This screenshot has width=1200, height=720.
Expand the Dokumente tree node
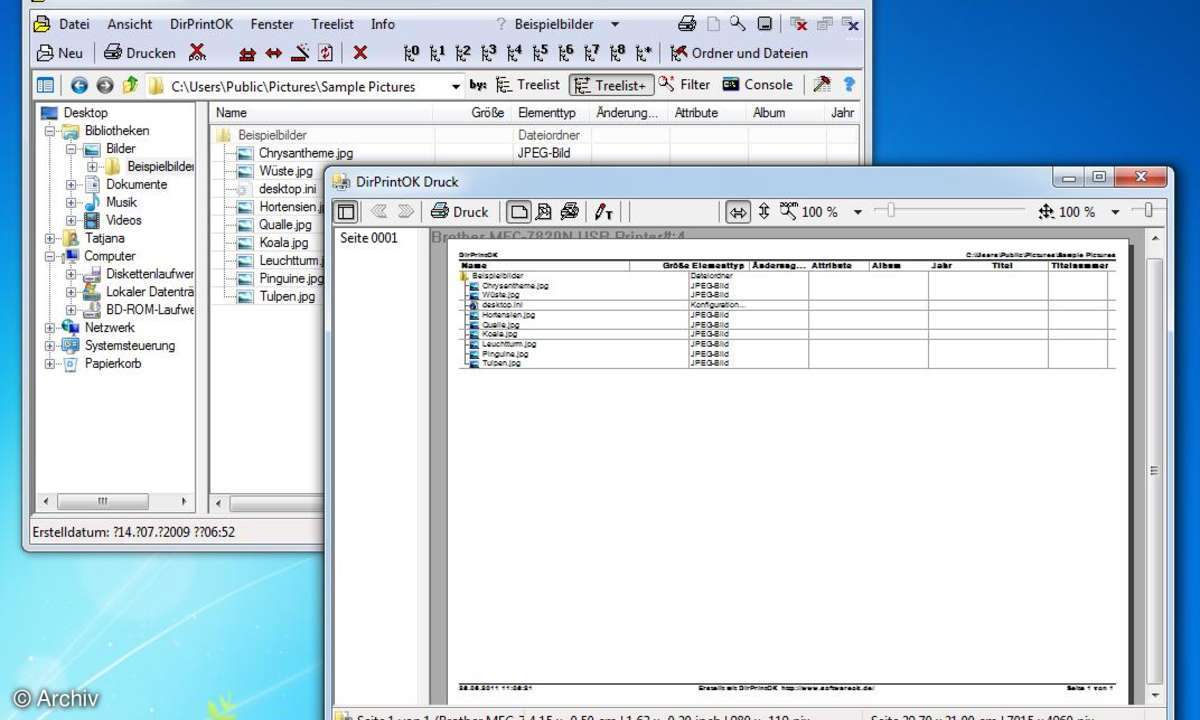(x=71, y=185)
